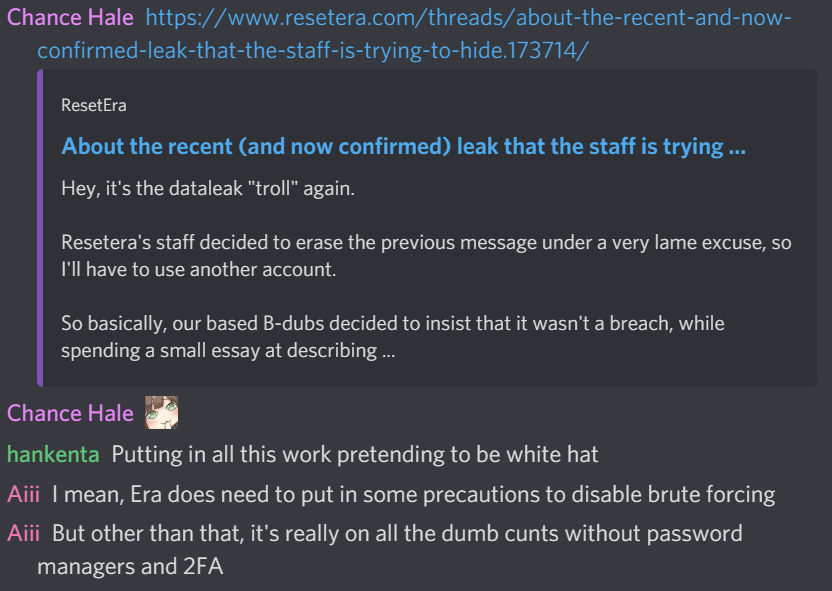Click the anime face emoji image
Viewport: 832px width, 591px height.
(162, 412)
